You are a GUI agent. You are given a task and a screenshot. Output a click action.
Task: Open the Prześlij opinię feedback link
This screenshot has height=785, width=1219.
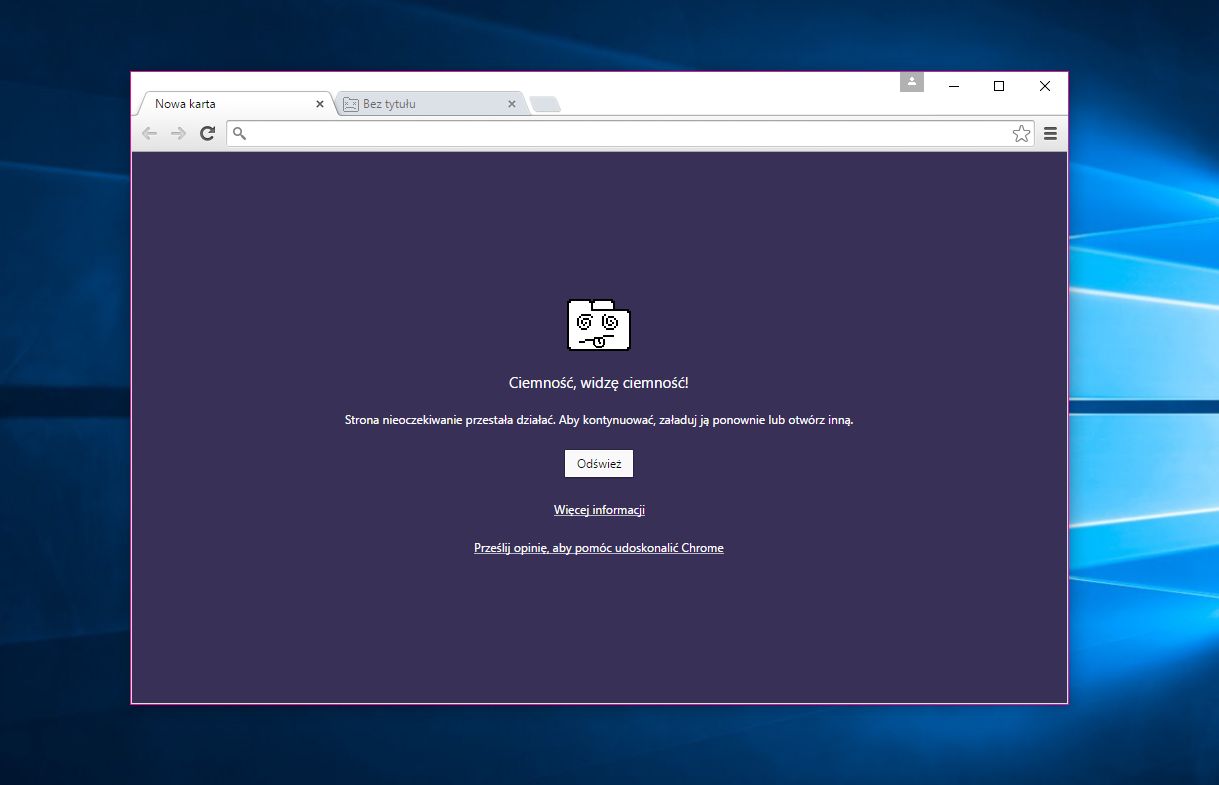(x=599, y=548)
